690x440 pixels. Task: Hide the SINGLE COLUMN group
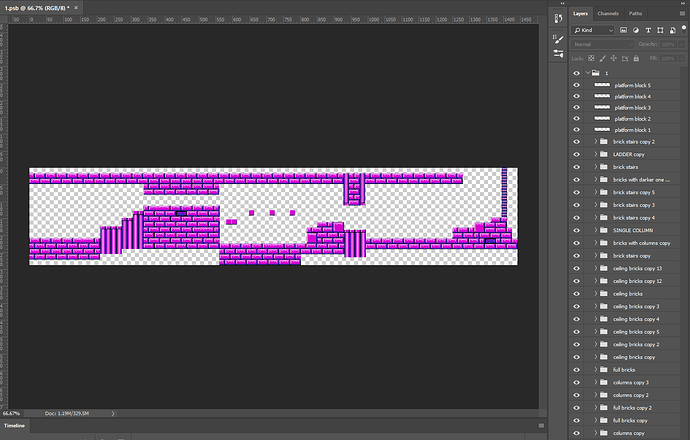click(x=576, y=230)
